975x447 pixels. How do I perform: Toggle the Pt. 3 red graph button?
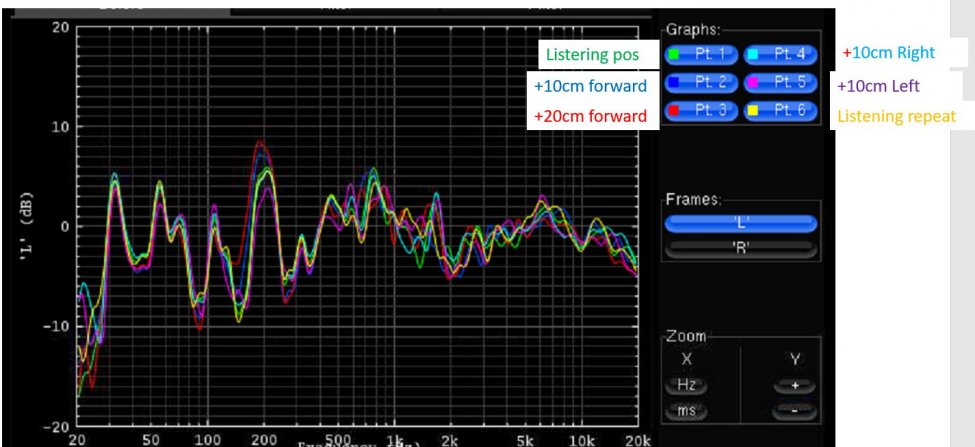pos(701,110)
